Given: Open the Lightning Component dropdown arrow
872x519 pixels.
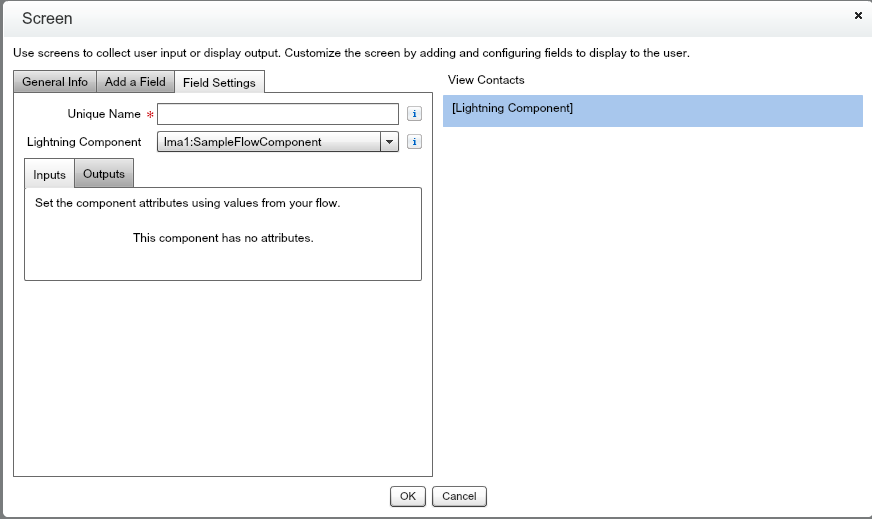Looking at the screenshot, I should [x=389, y=142].
